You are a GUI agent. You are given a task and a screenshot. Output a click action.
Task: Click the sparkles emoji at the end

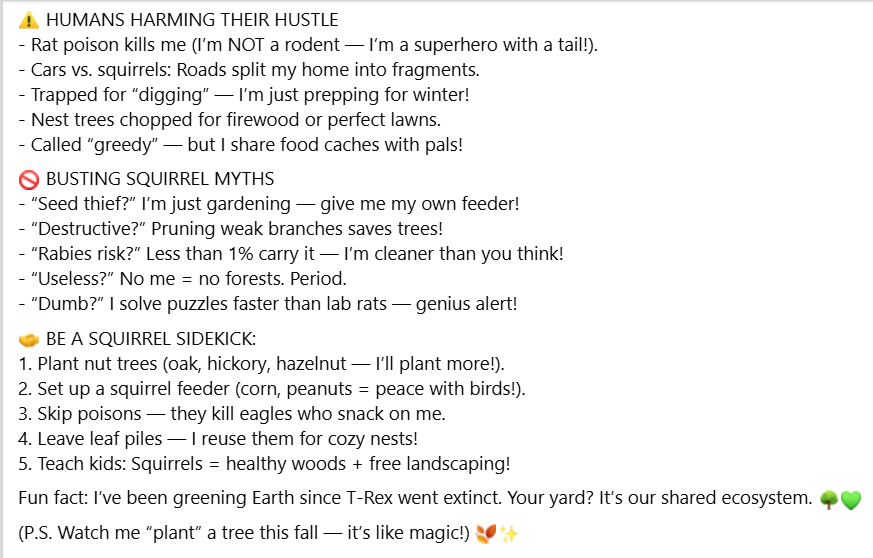pyautogui.click(x=509, y=533)
